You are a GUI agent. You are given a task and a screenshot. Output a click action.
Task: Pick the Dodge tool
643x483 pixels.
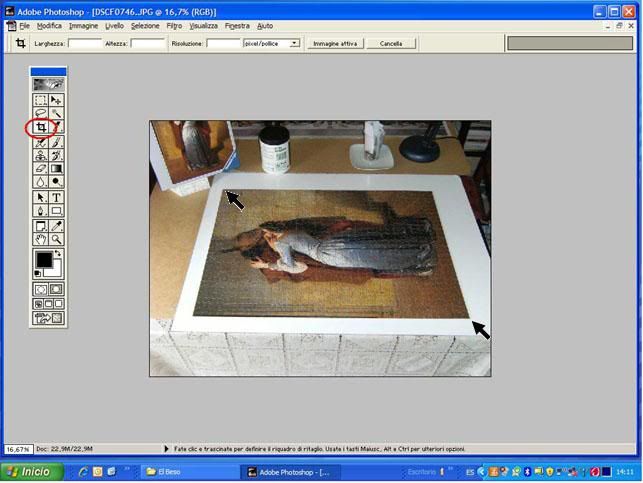[x=56, y=181]
